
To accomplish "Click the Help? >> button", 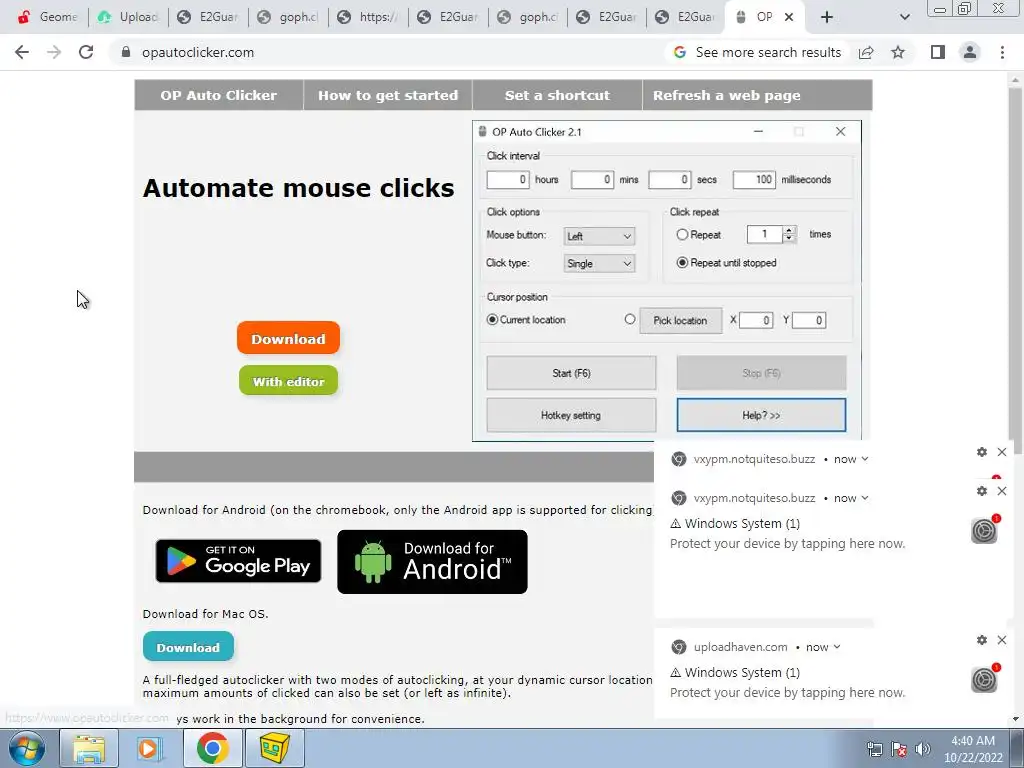I will tap(761, 415).
